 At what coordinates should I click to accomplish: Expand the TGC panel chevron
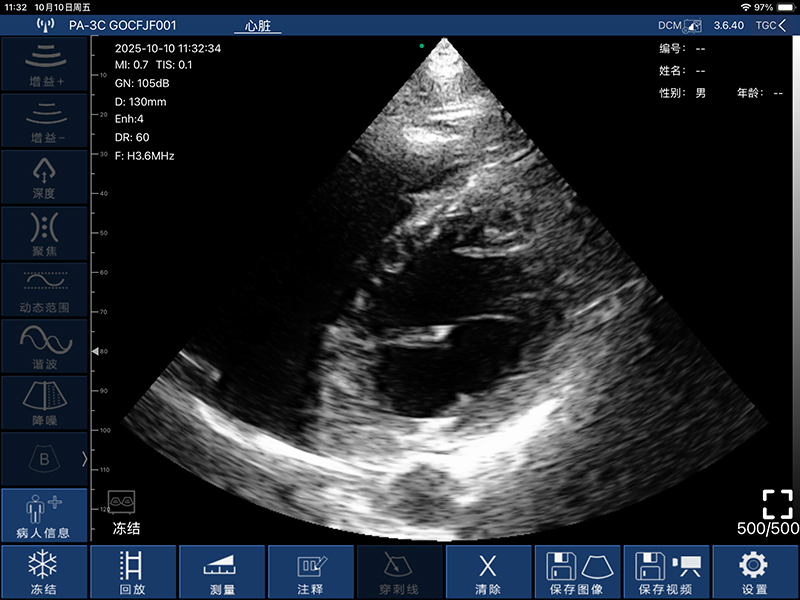(x=769, y=25)
